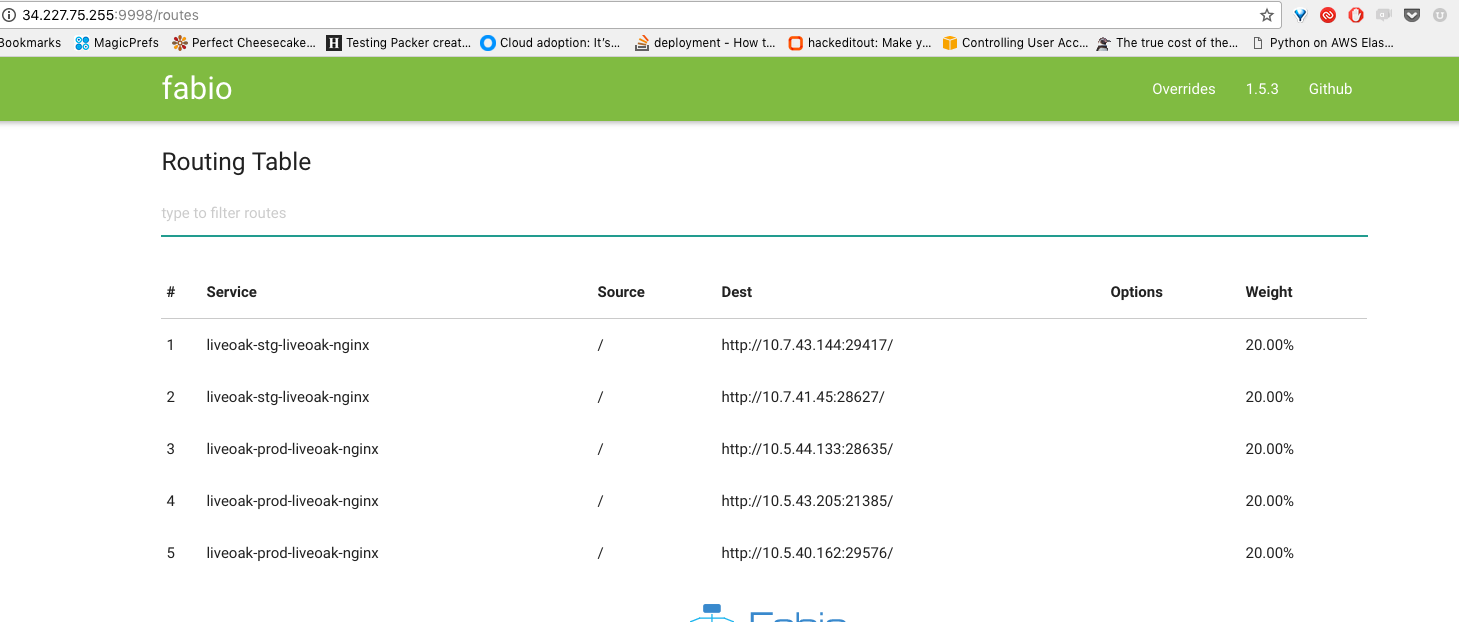The image size is (1459, 622).
Task: Click the Dest column header
Action: (736, 292)
